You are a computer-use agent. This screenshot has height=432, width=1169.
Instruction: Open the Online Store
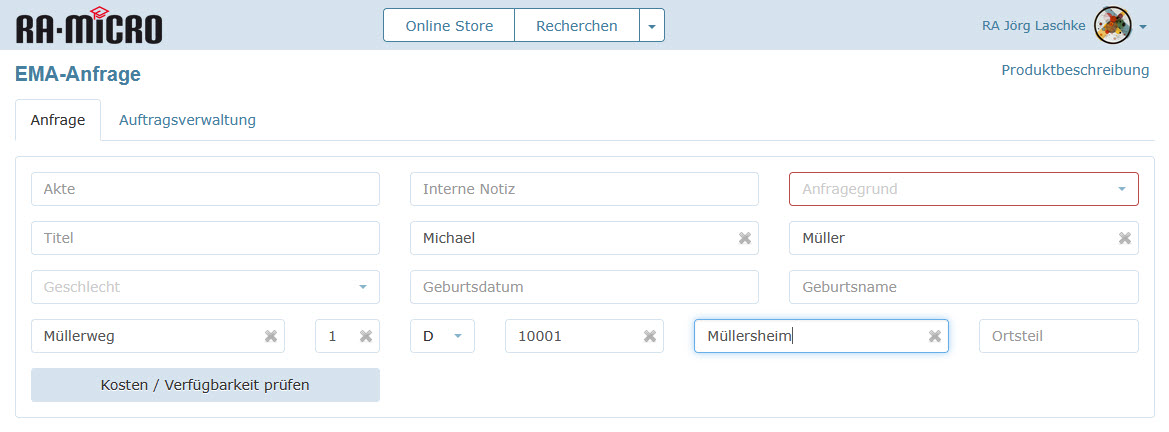click(449, 26)
